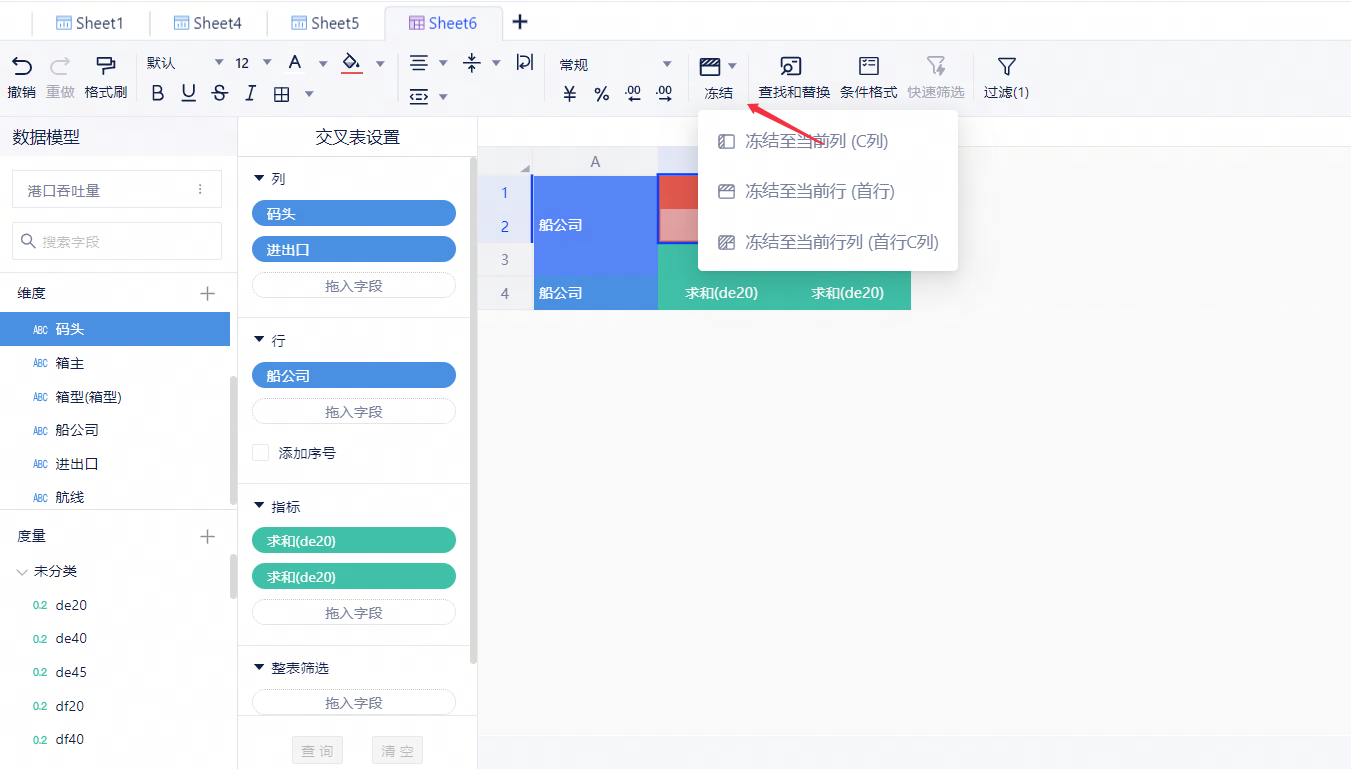This screenshot has width=1351, height=769.
Task: Switch to the Sheet4 tab
Action: (207, 23)
